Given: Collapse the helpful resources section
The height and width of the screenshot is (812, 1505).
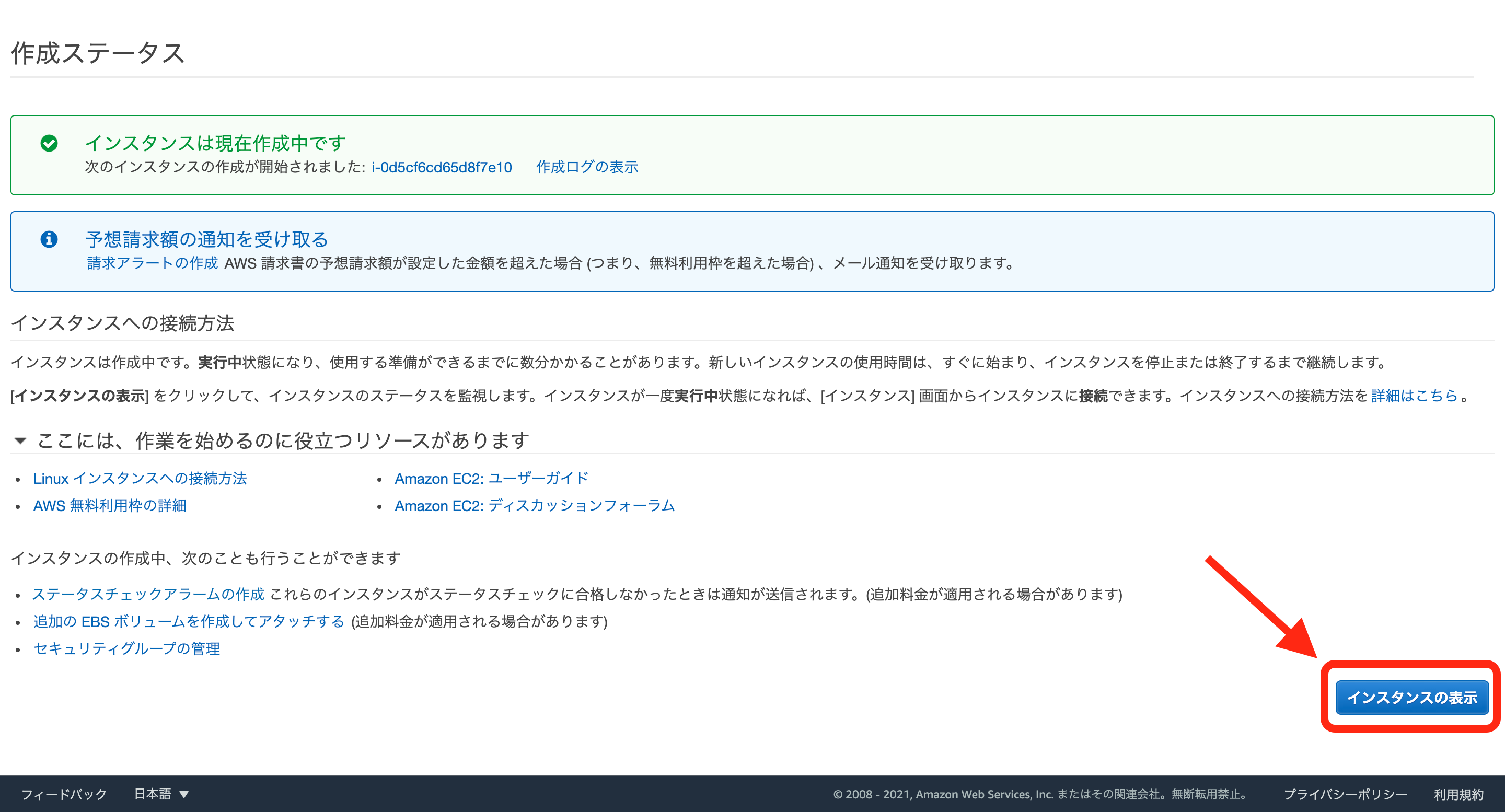Looking at the screenshot, I should [x=20, y=441].
